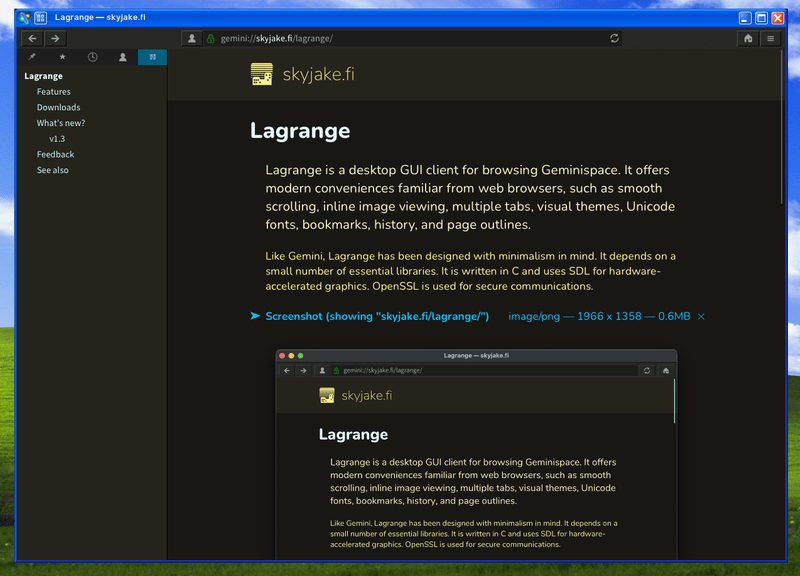Jump to Features in the outline
The width and height of the screenshot is (800, 576).
click(x=54, y=92)
